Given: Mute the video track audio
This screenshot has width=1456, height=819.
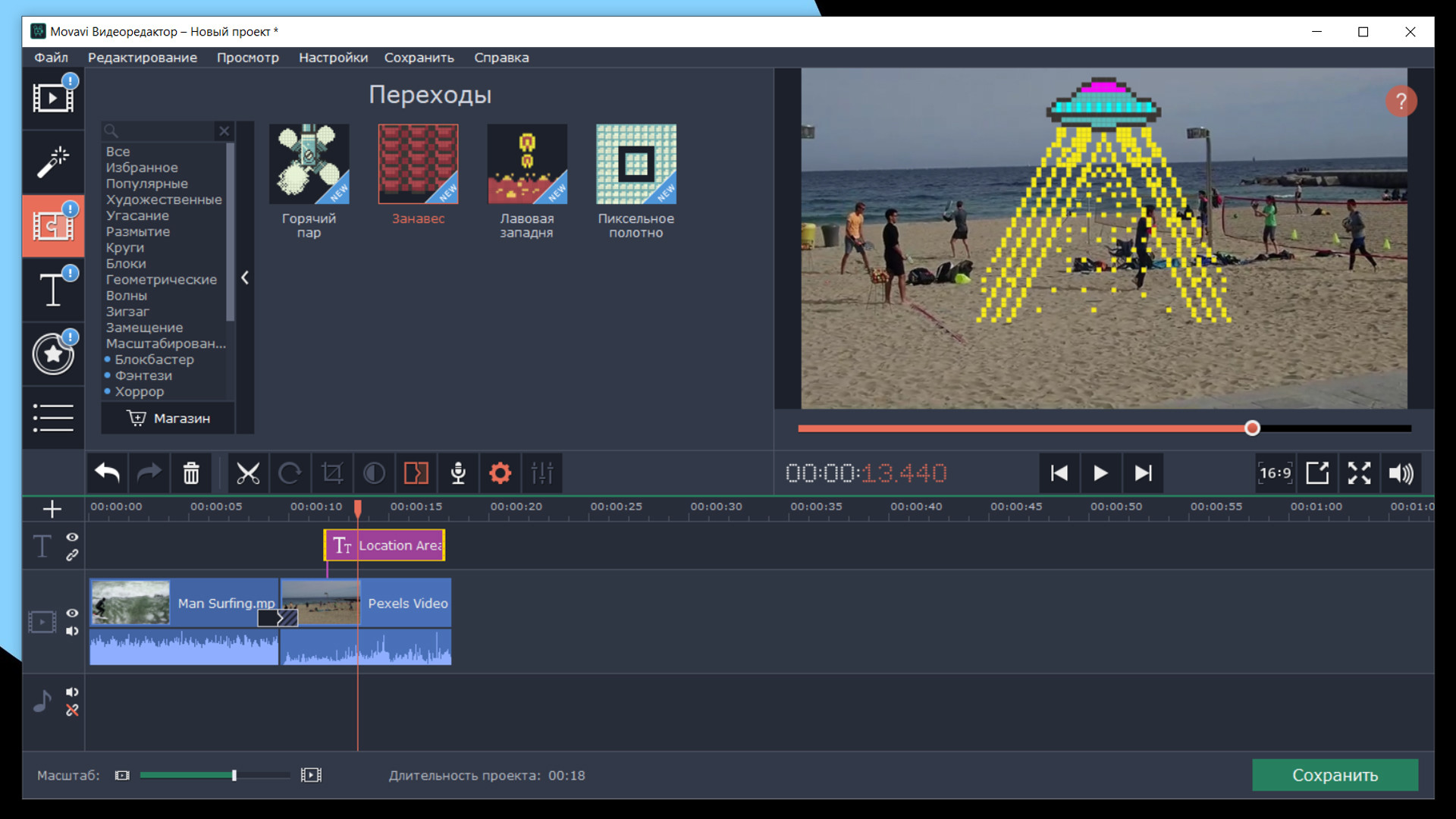Looking at the screenshot, I should (72, 631).
